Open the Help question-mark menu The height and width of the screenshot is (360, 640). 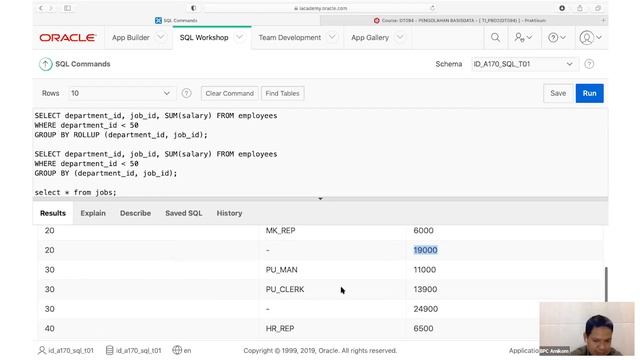pos(557,38)
